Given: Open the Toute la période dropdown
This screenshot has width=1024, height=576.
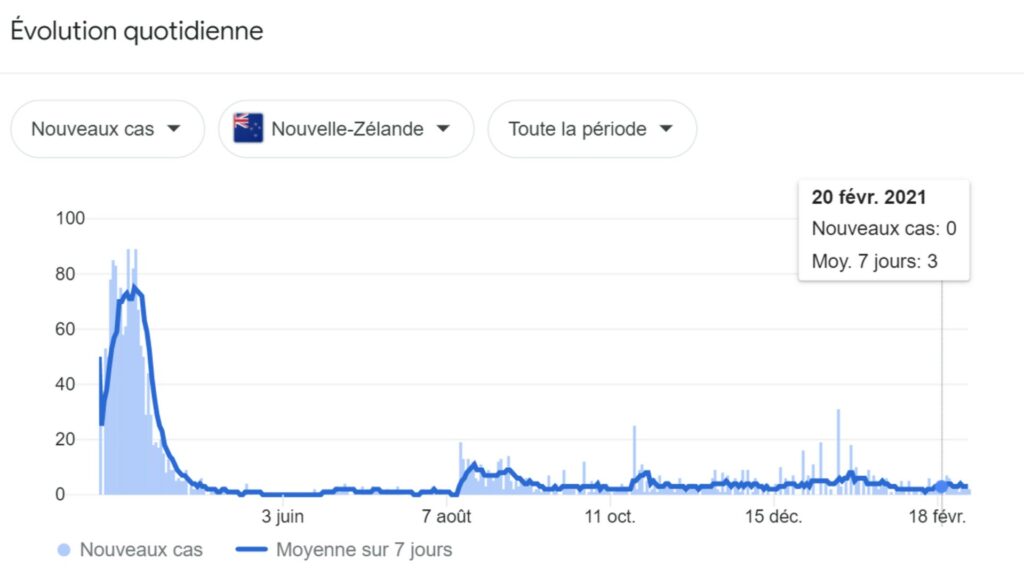Looking at the screenshot, I should pos(592,129).
